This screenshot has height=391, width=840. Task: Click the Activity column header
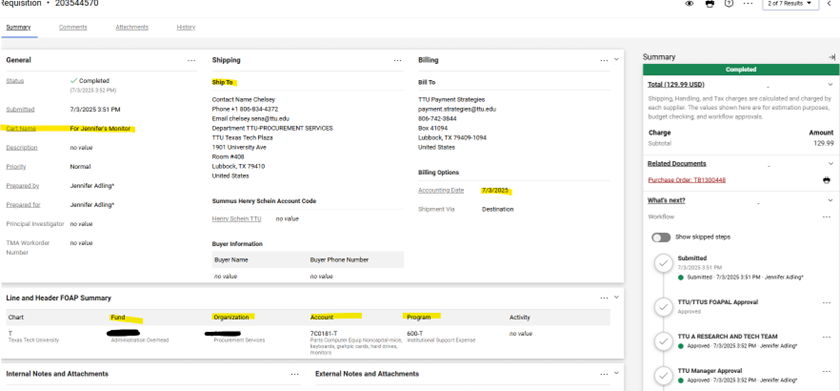[520, 318]
